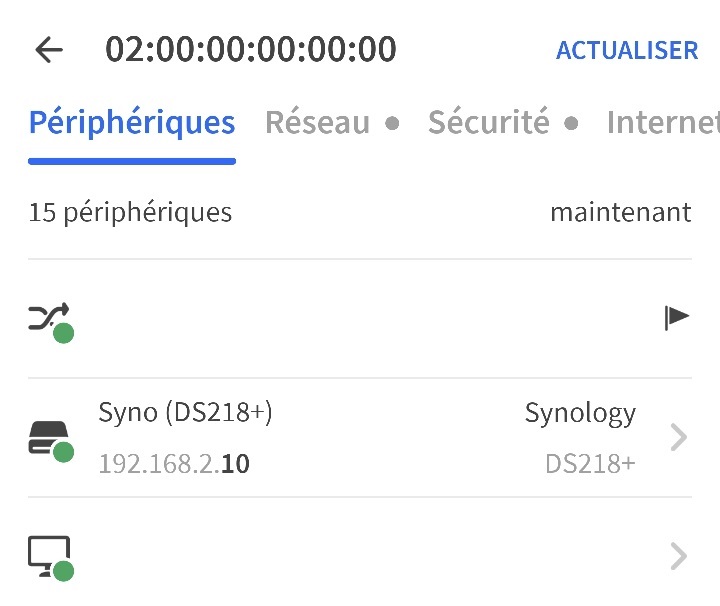
Task: Tap the Synology NAS drive icon
Action: (x=48, y=436)
